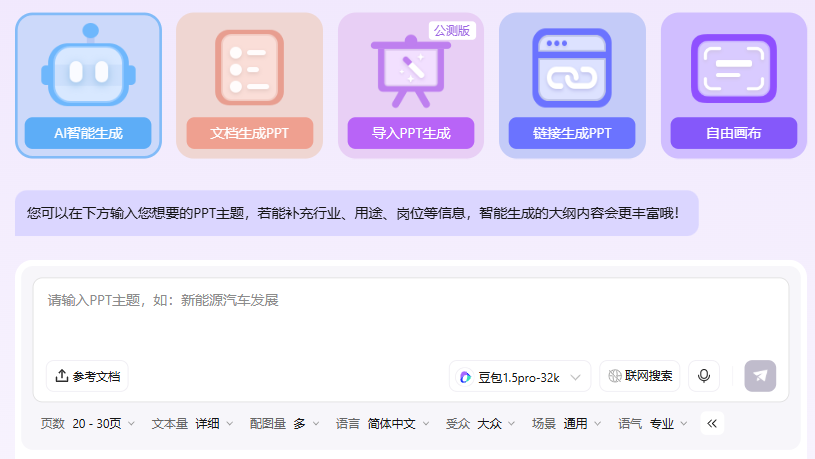The height and width of the screenshot is (459, 815).
Task: Open the 场景 通用 dropdown
Action: click(x=567, y=424)
